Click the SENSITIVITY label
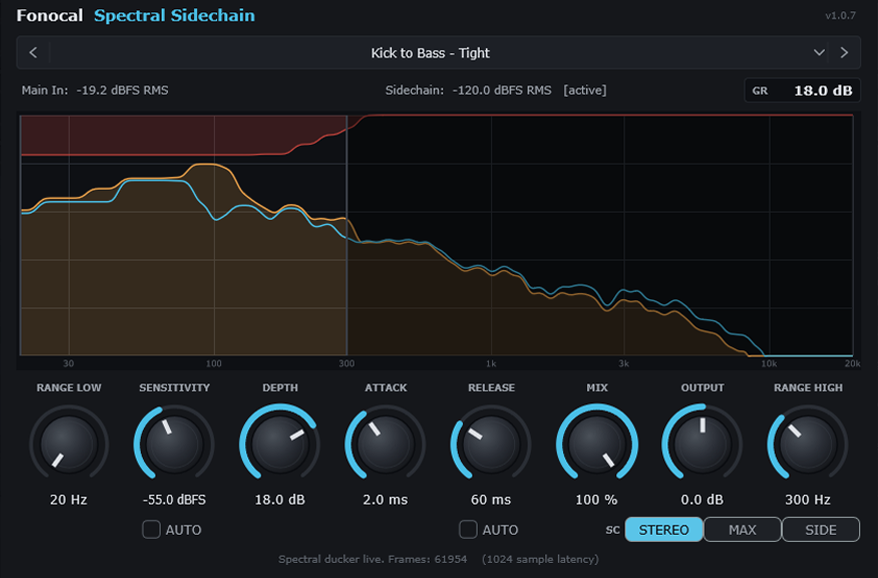Image resolution: width=878 pixels, height=578 pixels. coord(174,388)
